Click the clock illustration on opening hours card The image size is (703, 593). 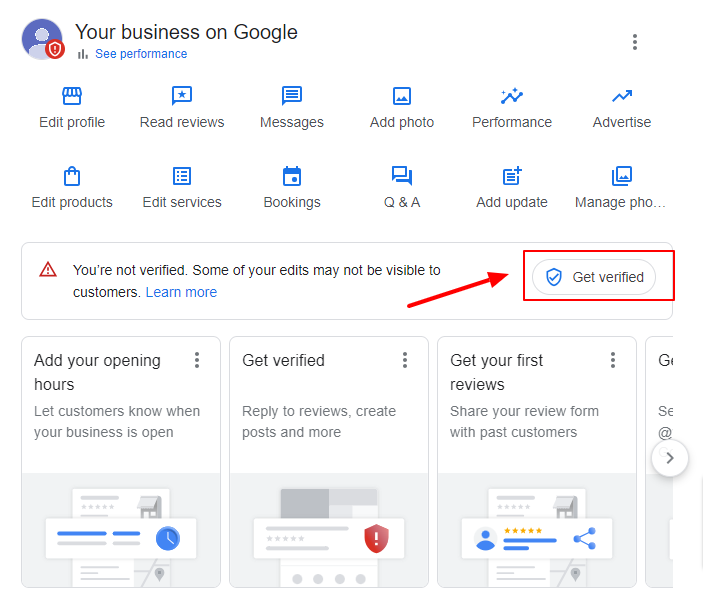coord(168,538)
